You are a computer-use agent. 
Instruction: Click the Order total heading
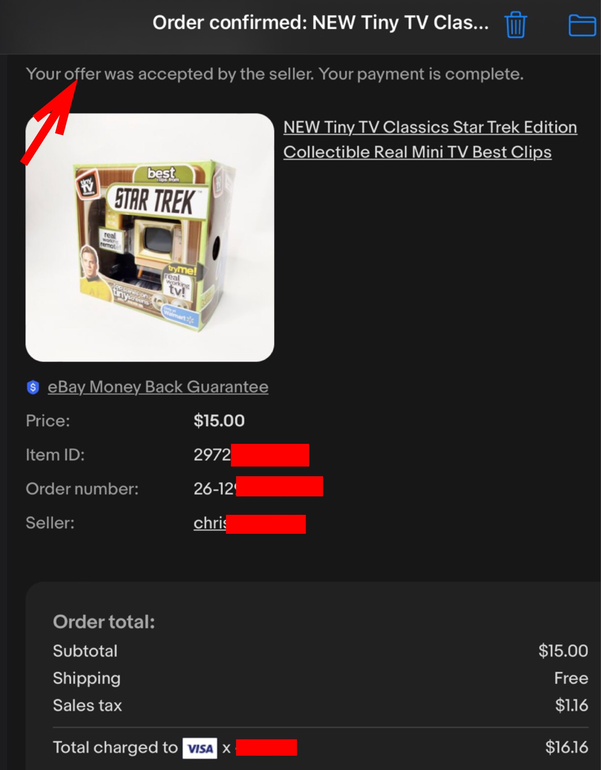[x=104, y=622]
